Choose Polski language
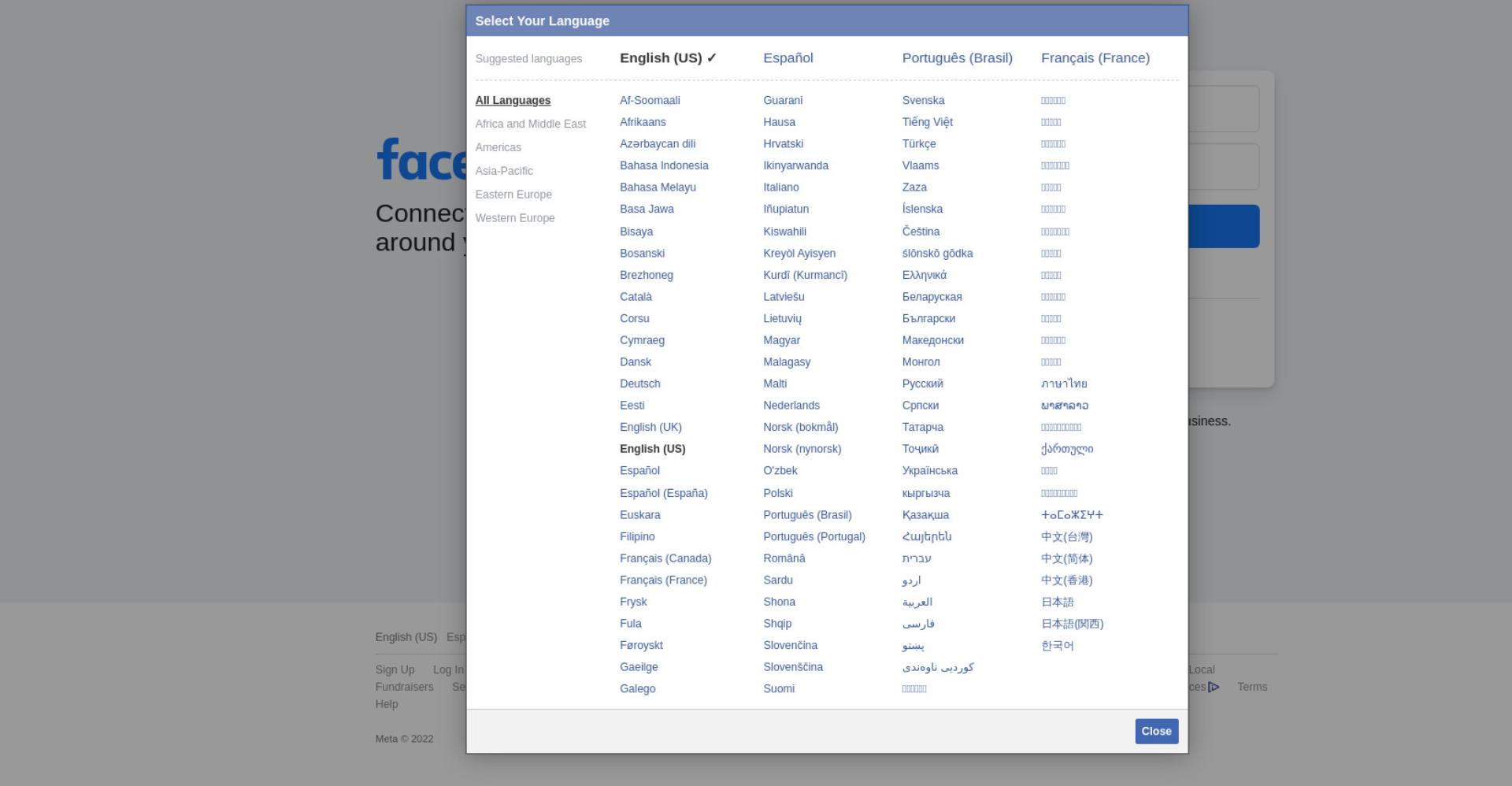The width and height of the screenshot is (1512, 786). tap(777, 493)
